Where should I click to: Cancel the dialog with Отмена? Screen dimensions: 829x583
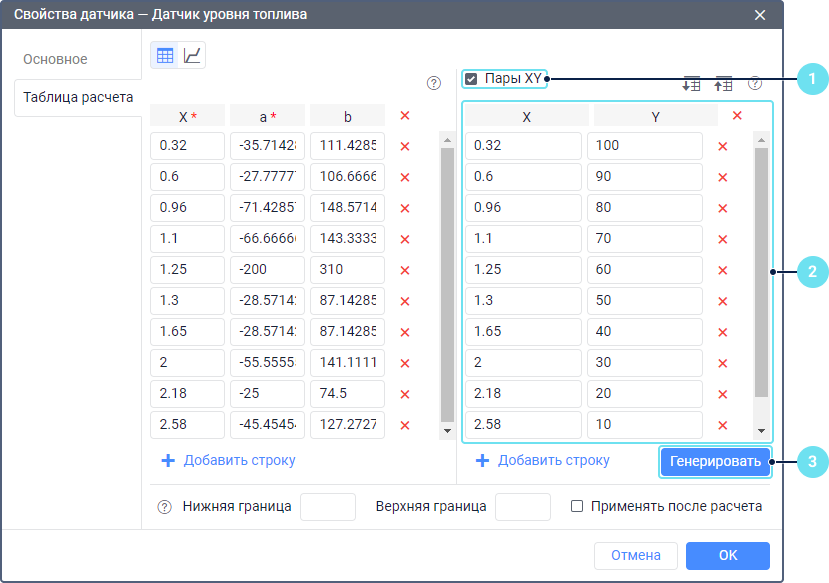636,555
